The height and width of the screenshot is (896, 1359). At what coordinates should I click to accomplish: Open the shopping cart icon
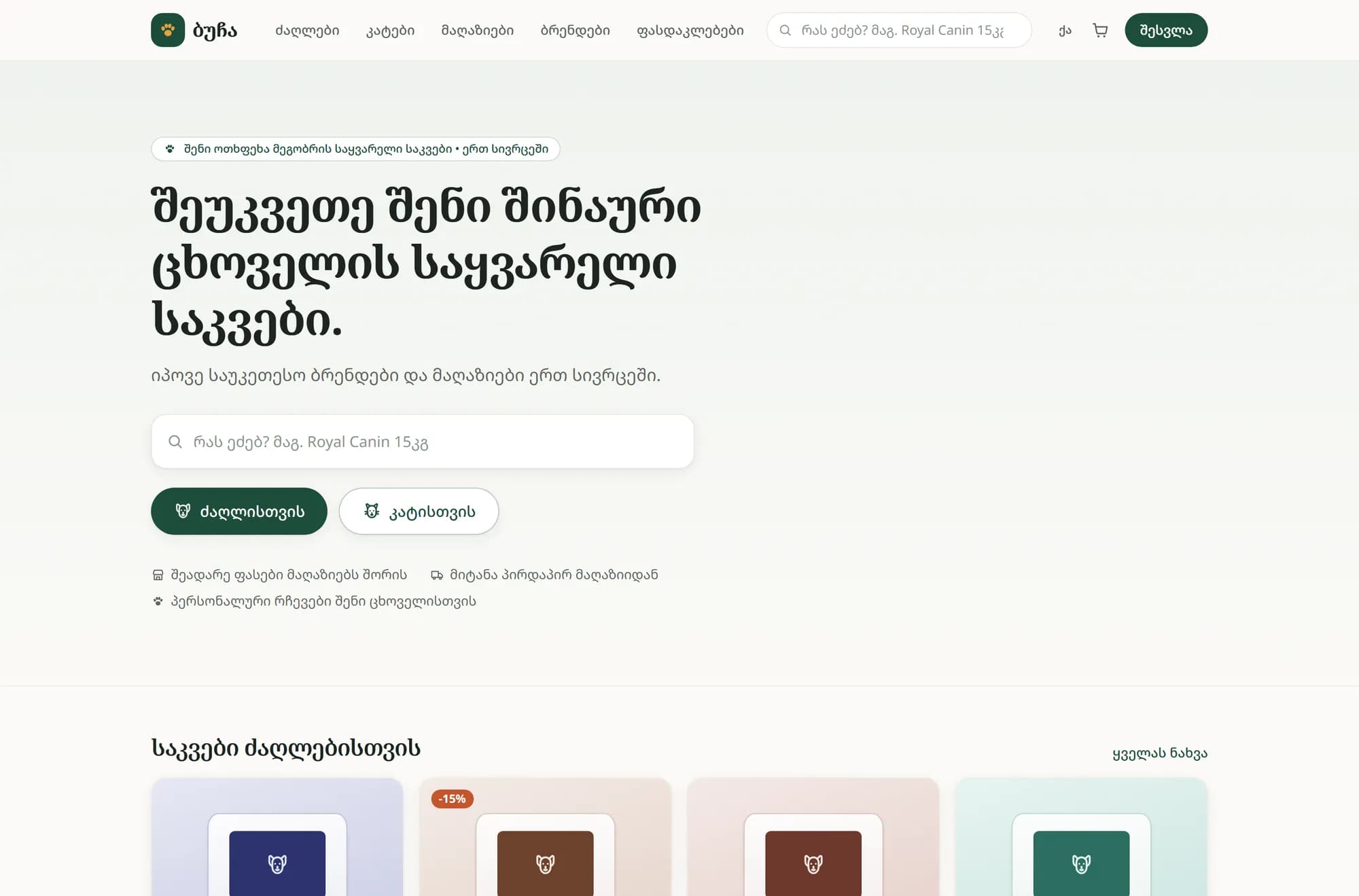click(1100, 30)
